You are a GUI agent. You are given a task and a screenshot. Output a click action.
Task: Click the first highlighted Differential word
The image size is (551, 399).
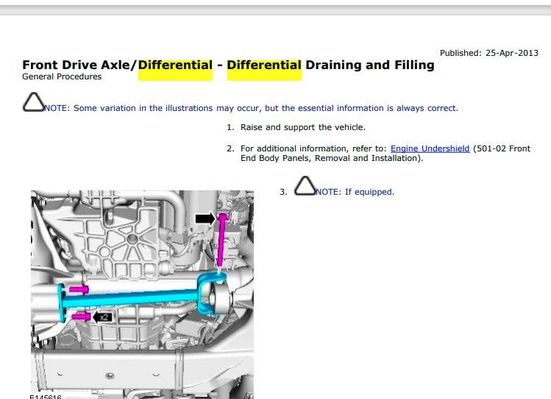[175, 65]
